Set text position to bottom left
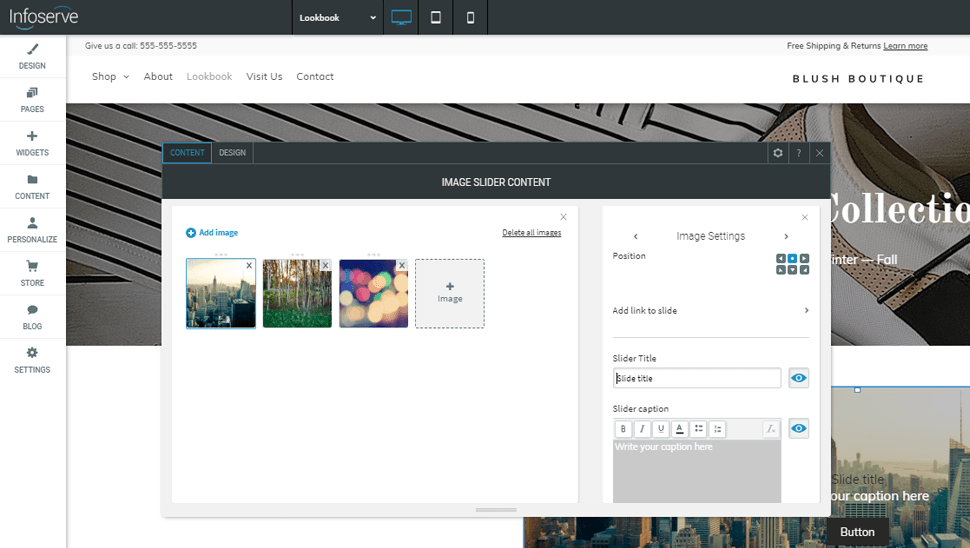 point(781,270)
